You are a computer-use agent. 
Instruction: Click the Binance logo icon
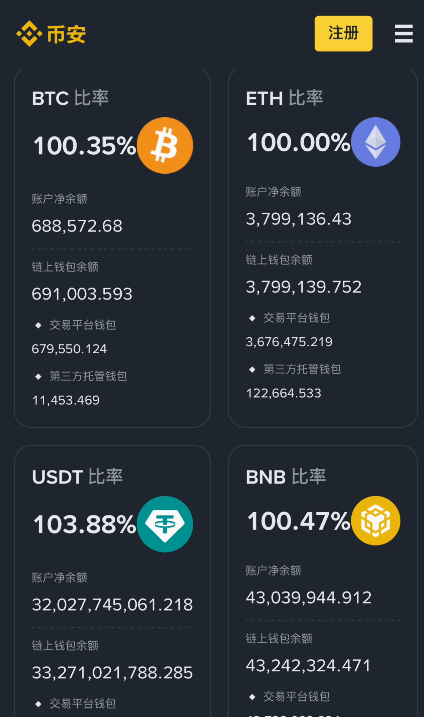coord(29,33)
